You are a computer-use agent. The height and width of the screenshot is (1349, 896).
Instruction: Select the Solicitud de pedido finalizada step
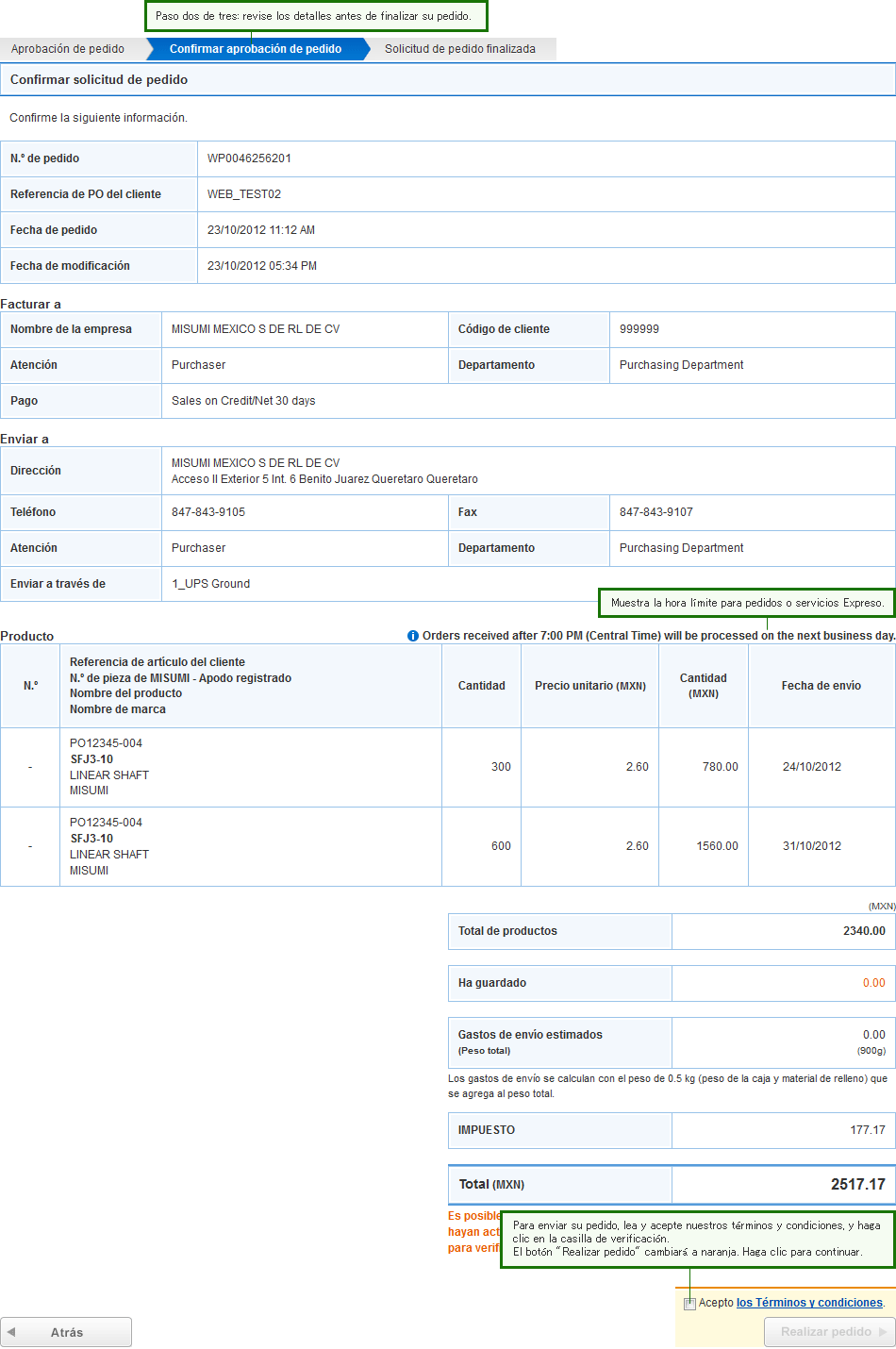point(460,49)
